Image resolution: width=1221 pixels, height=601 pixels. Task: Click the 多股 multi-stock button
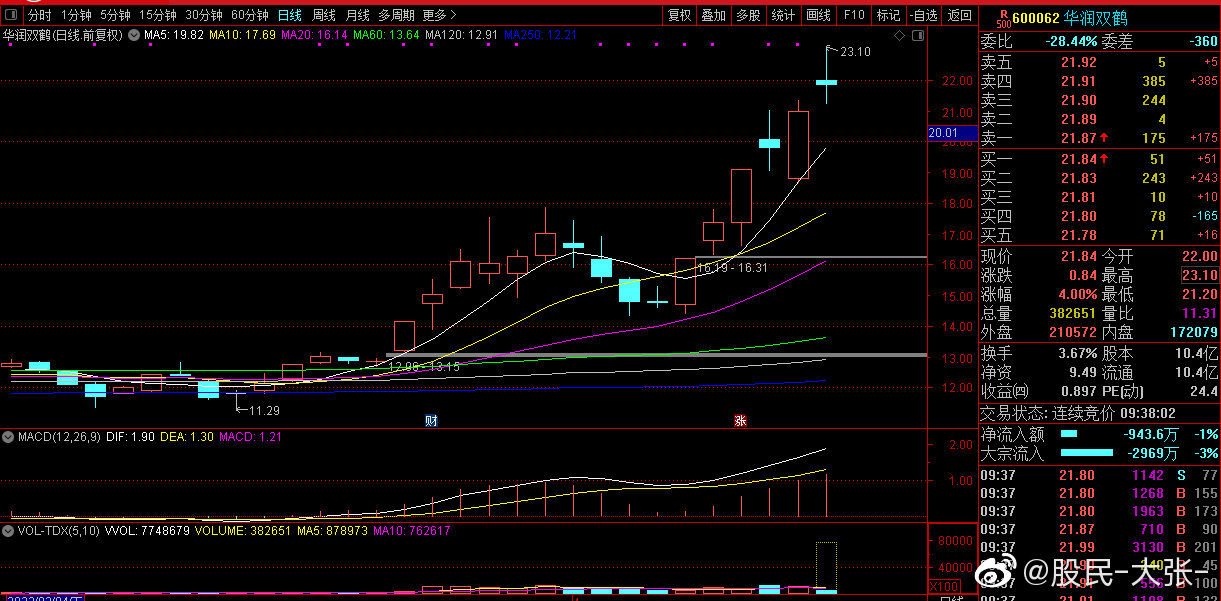pos(748,15)
